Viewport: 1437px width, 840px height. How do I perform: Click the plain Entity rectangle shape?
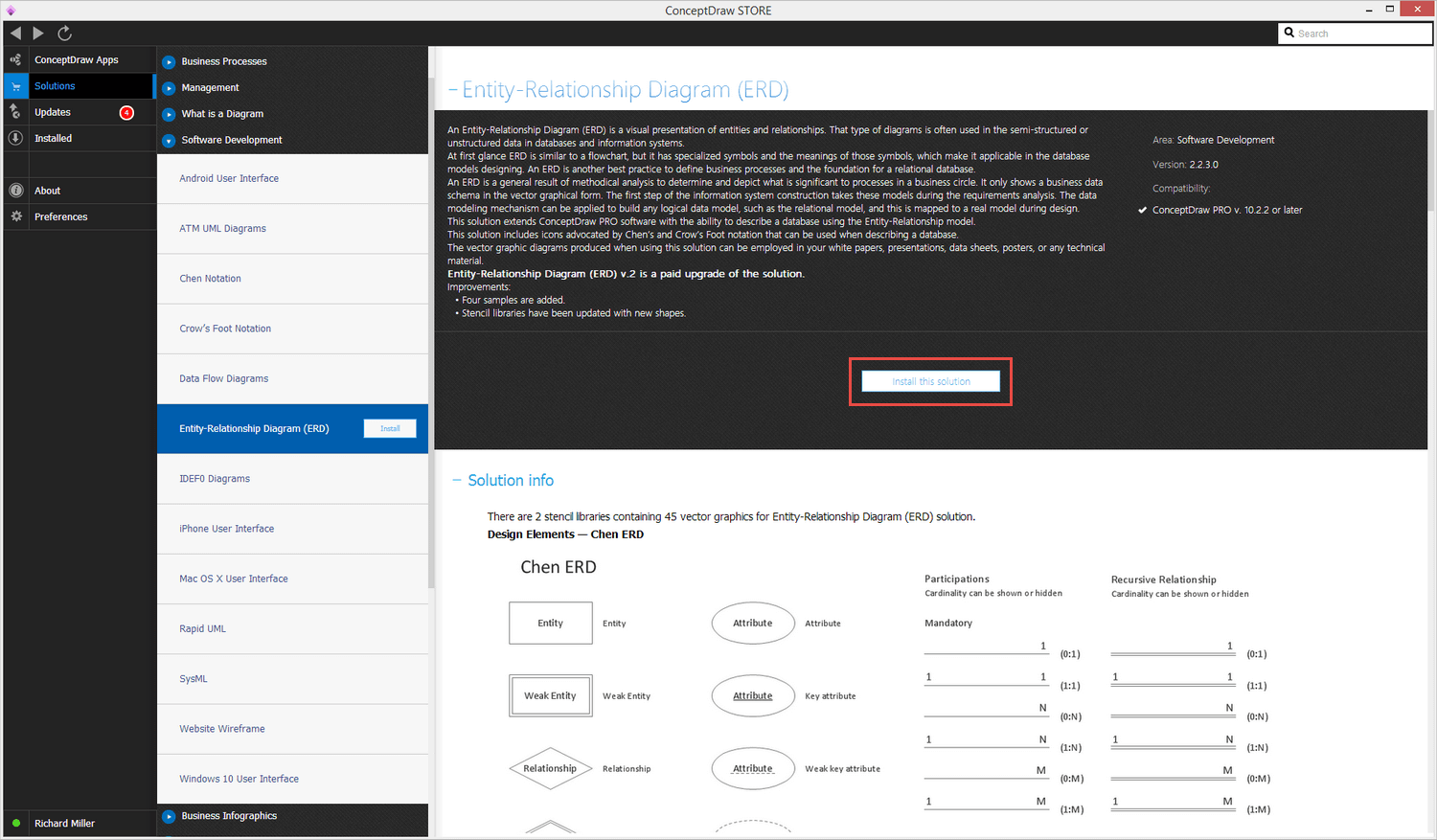point(550,623)
